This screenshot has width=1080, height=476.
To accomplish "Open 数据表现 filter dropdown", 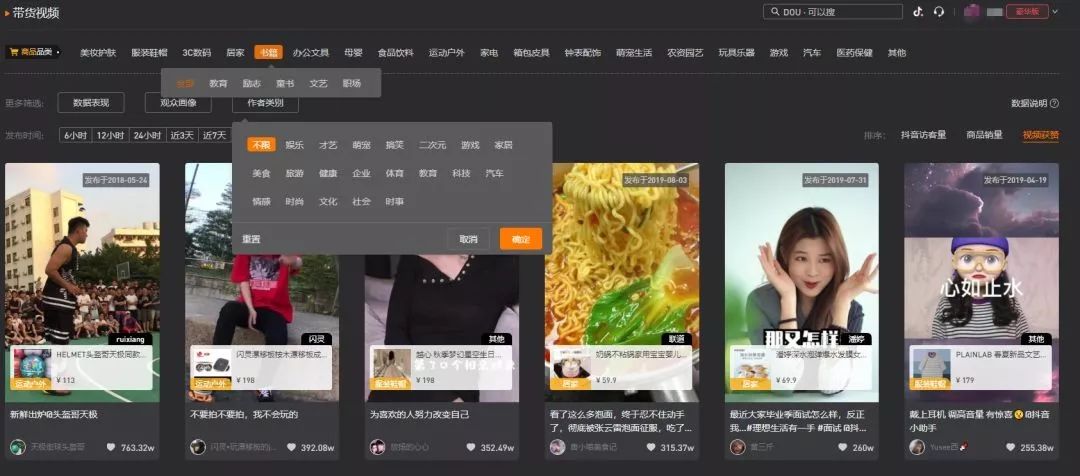I will 91,103.
